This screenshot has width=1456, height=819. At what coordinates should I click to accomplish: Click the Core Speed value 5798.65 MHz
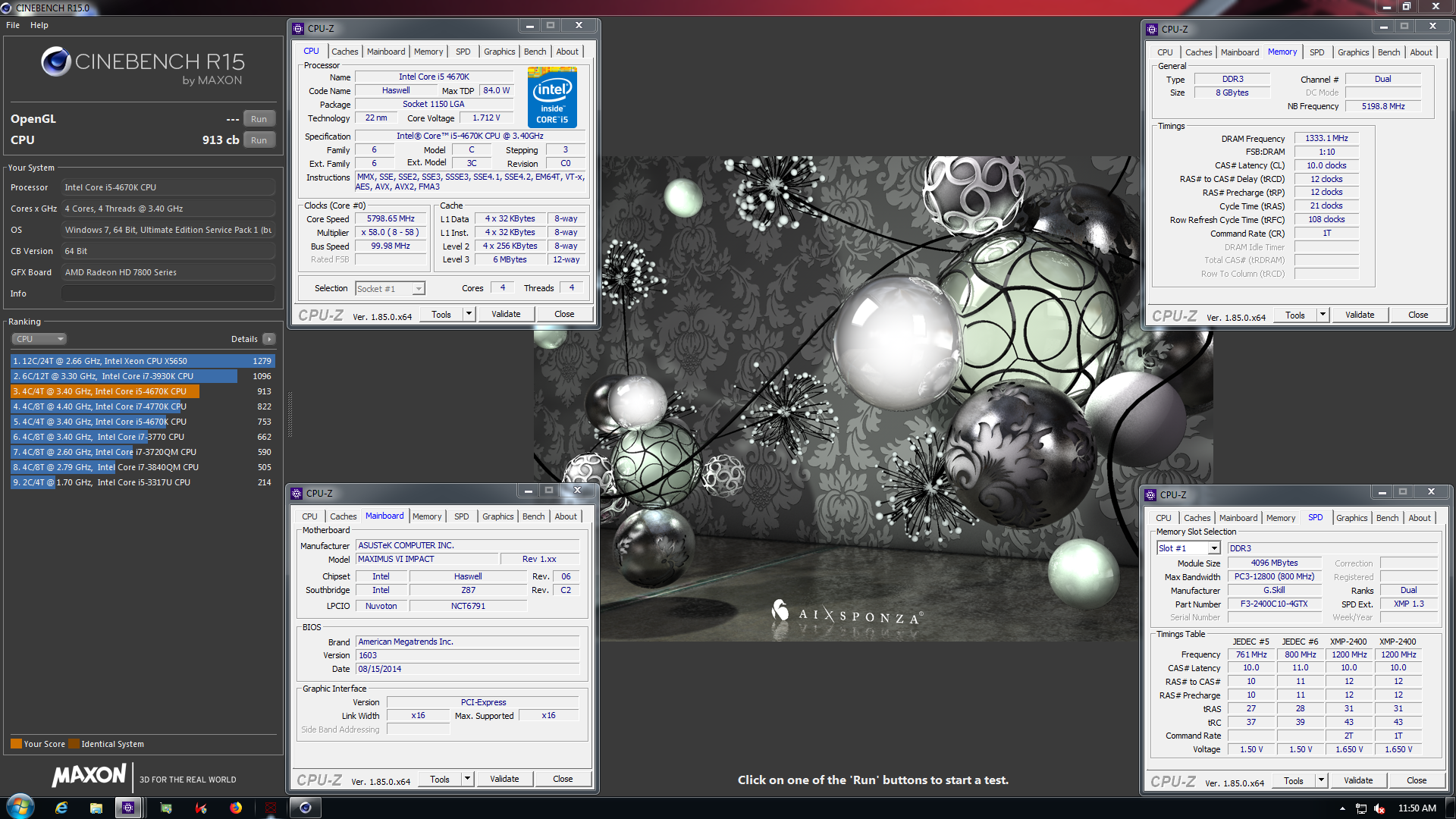(391, 219)
